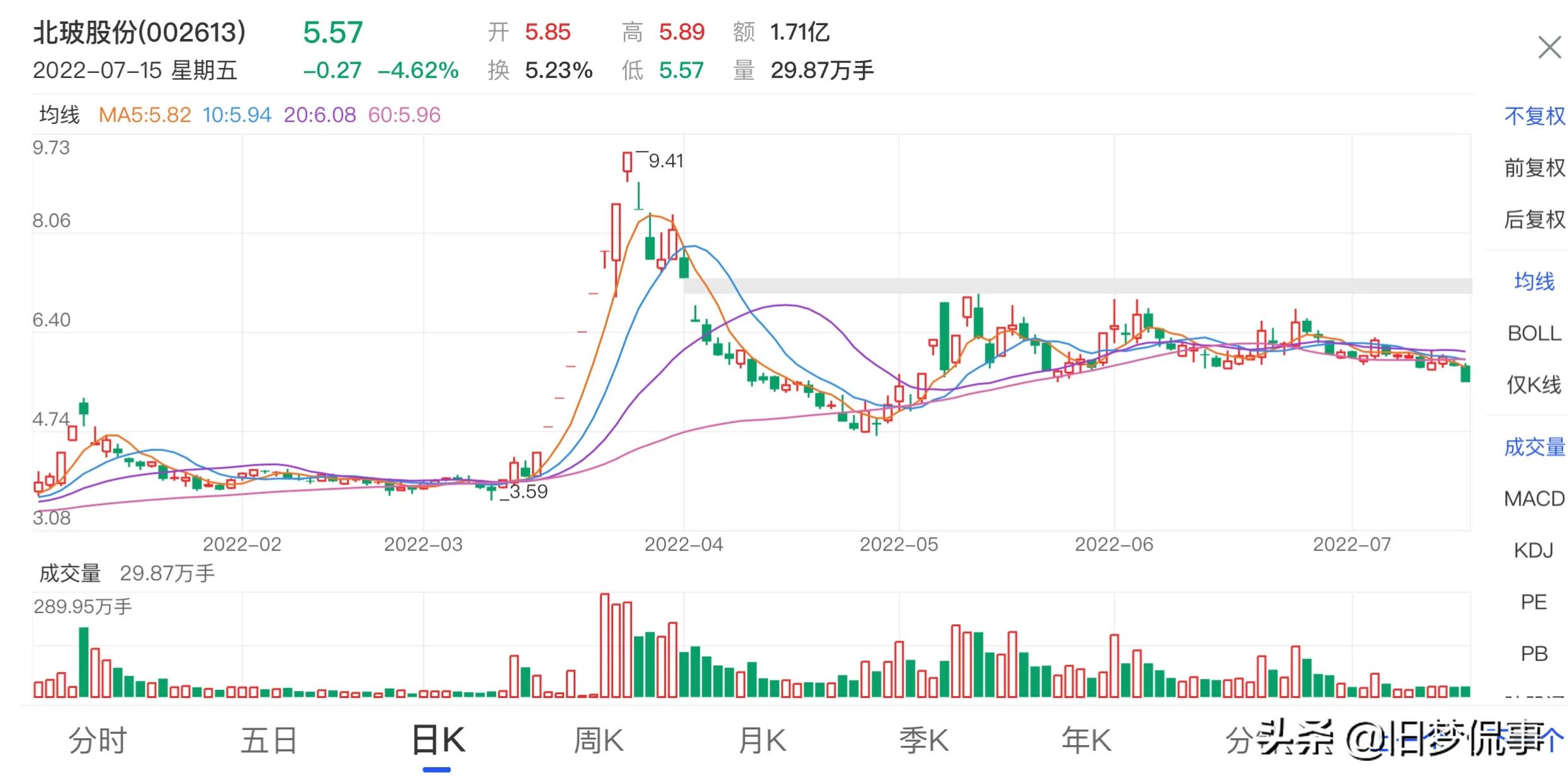1568x781 pixels.
Task: Show only candlesticks with 仅K线
Action: [1534, 385]
